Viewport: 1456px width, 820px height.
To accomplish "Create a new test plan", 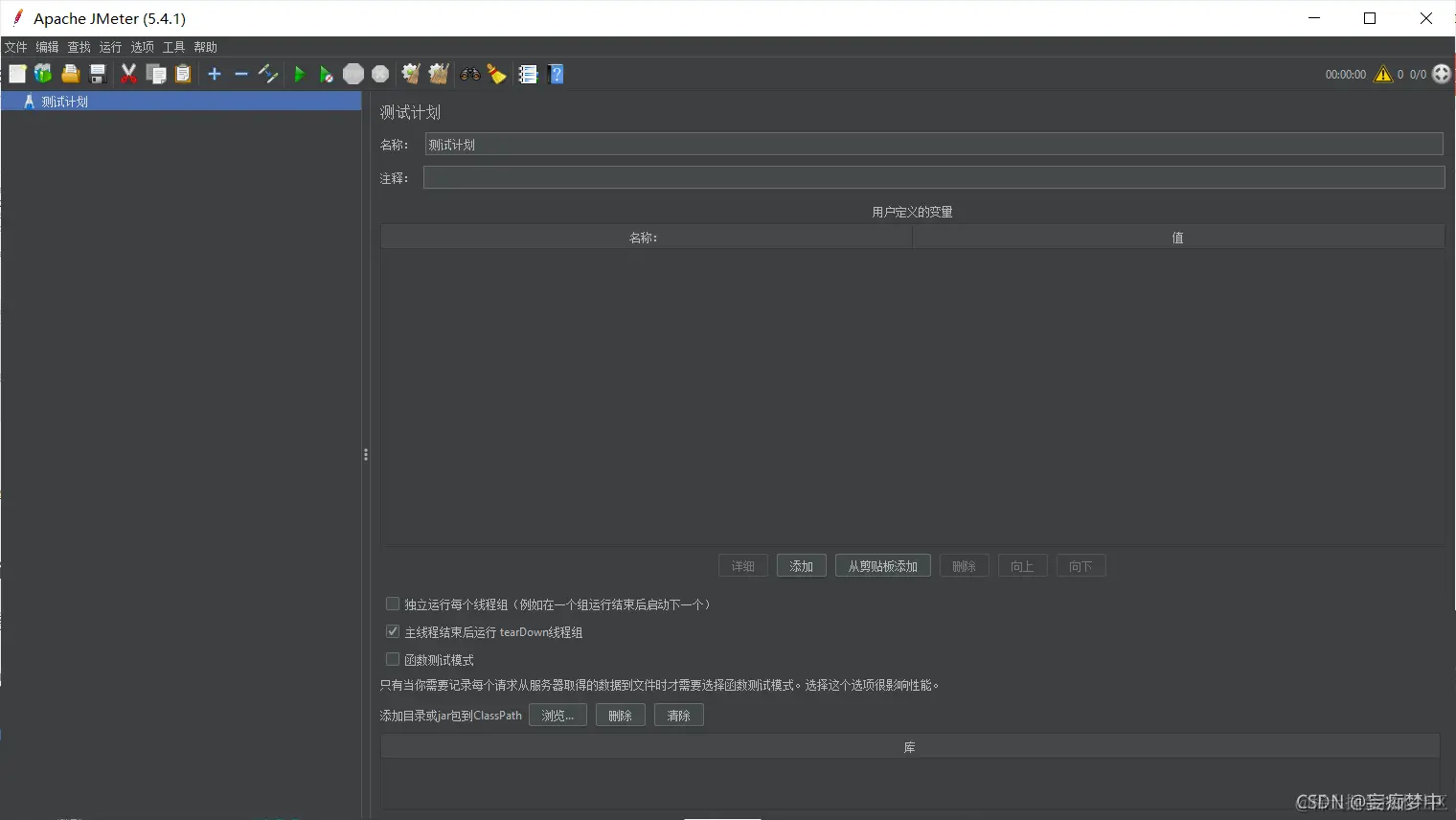I will [x=16, y=74].
